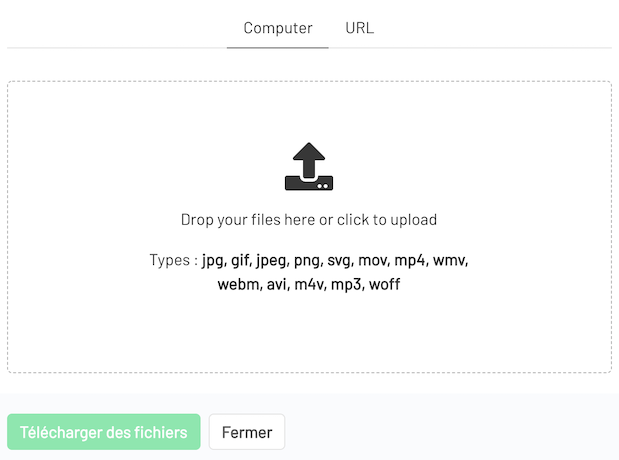
Task: Click the 'svg' file type text
Action: point(339,261)
